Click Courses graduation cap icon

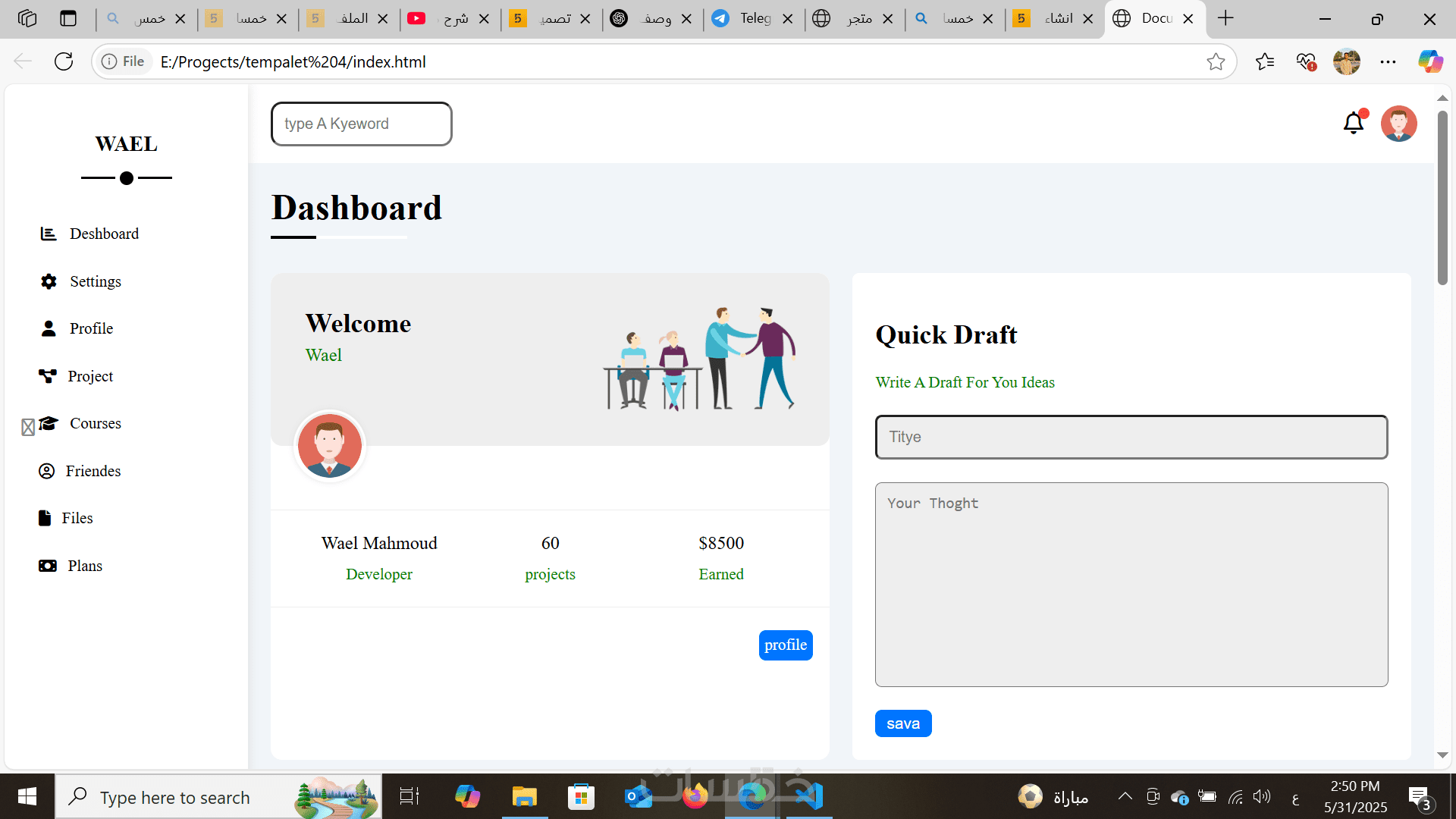49,423
